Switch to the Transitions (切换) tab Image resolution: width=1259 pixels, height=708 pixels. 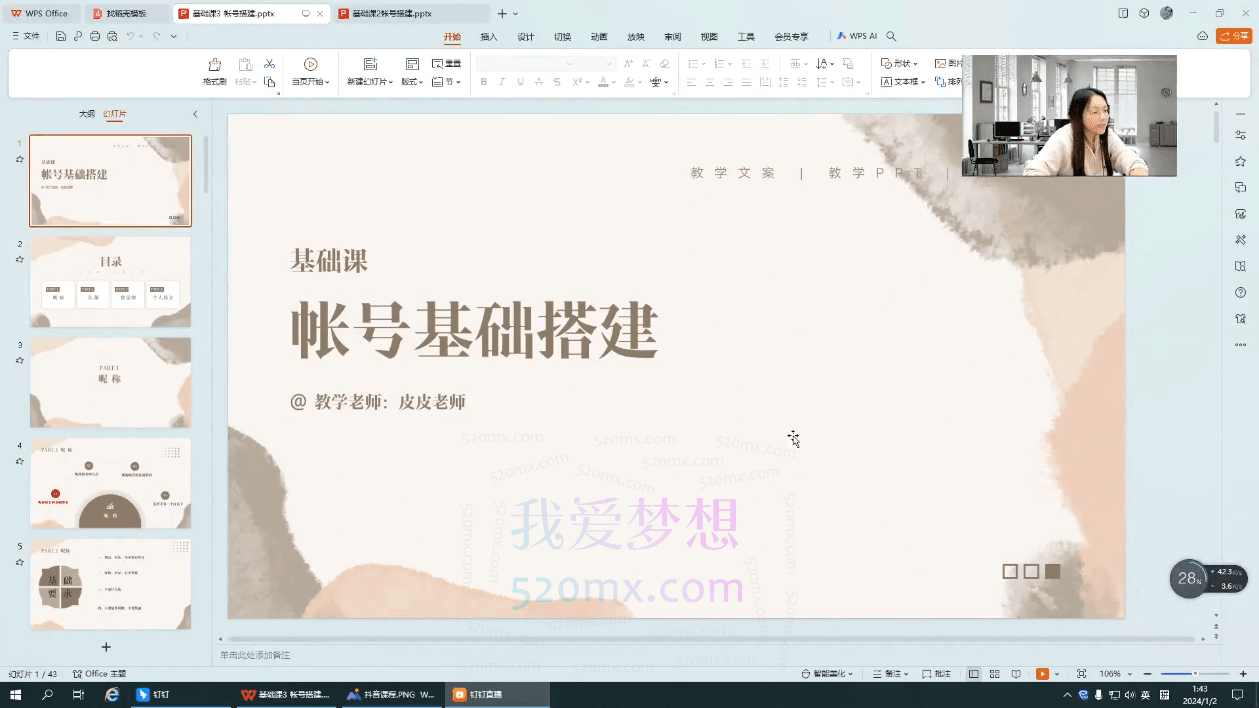562,36
